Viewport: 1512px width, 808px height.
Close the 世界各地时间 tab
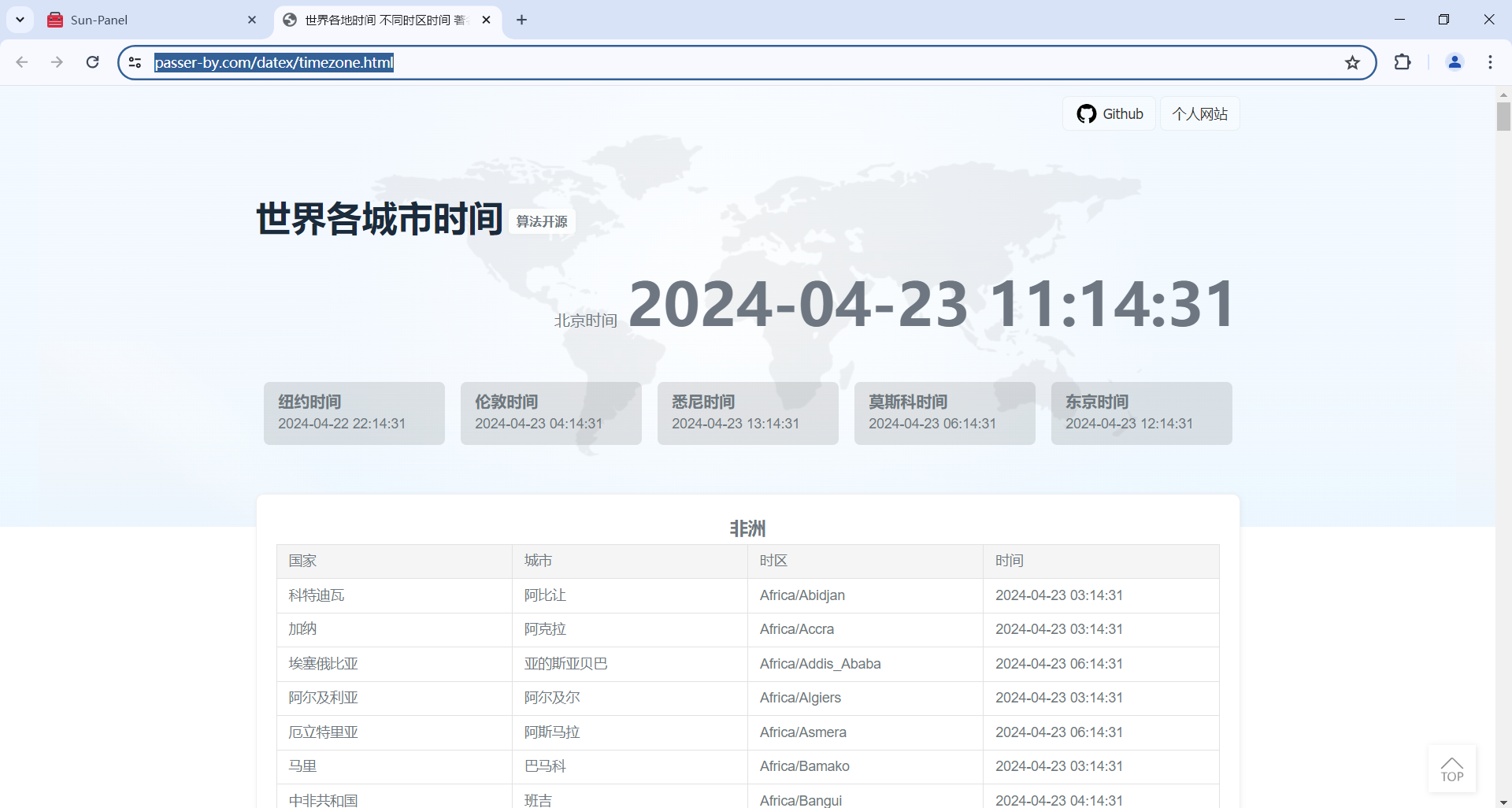click(x=486, y=20)
